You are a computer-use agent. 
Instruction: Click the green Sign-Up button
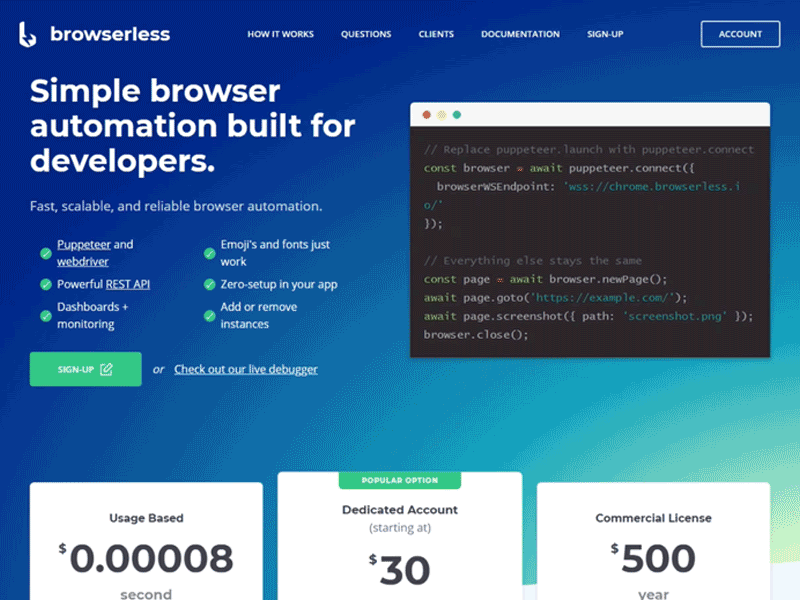(86, 369)
